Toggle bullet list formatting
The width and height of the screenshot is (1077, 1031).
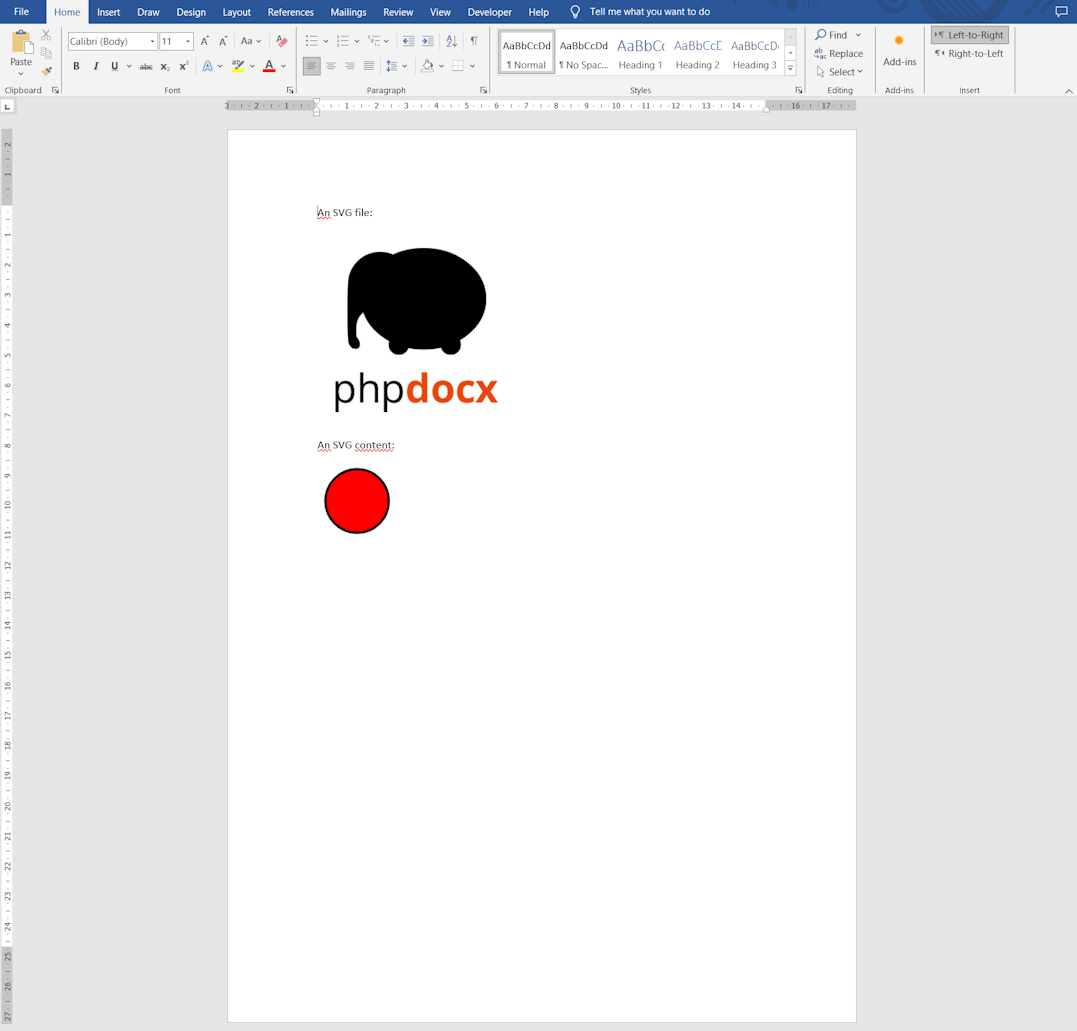tap(311, 41)
